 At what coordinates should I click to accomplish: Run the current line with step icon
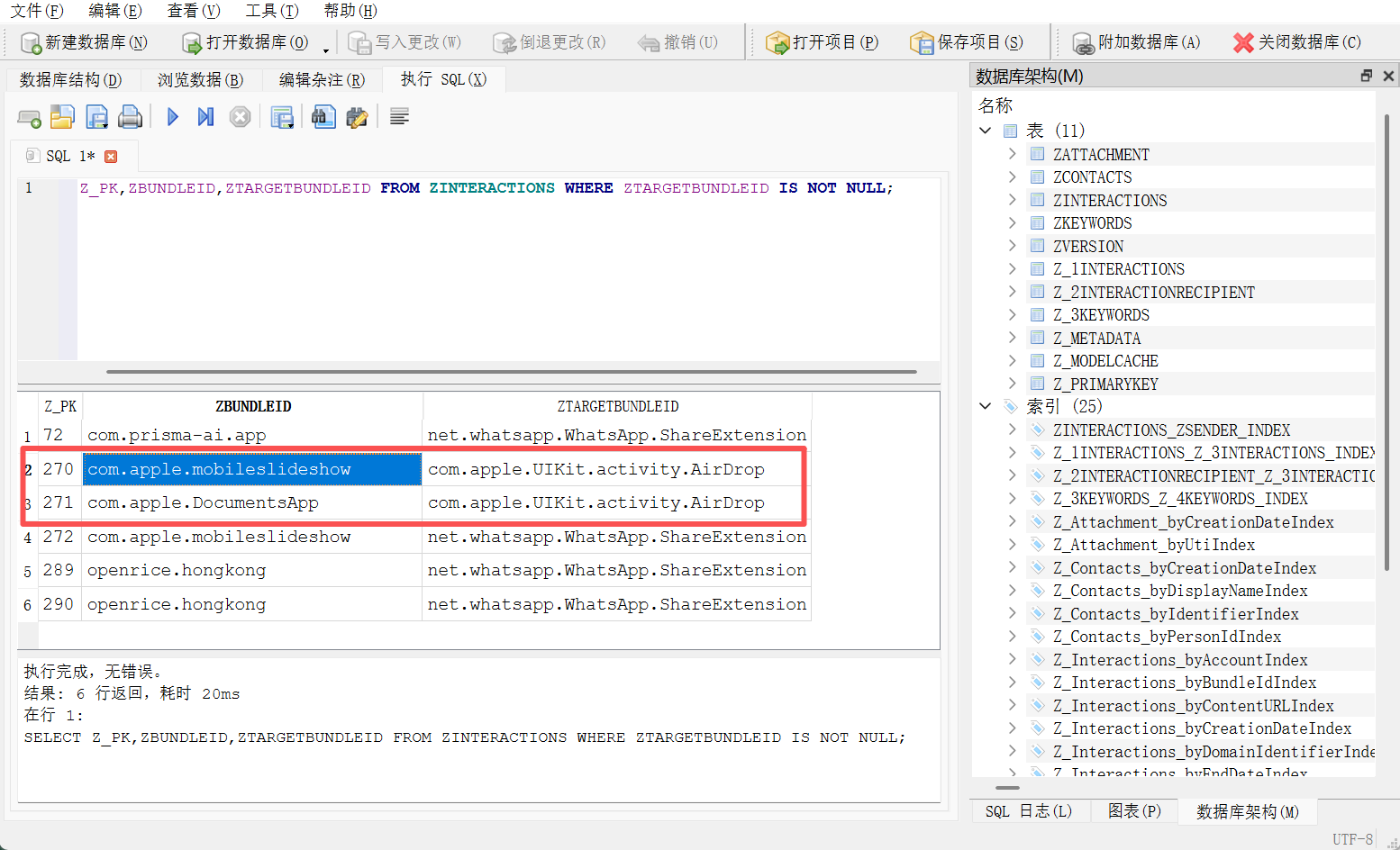click(205, 117)
